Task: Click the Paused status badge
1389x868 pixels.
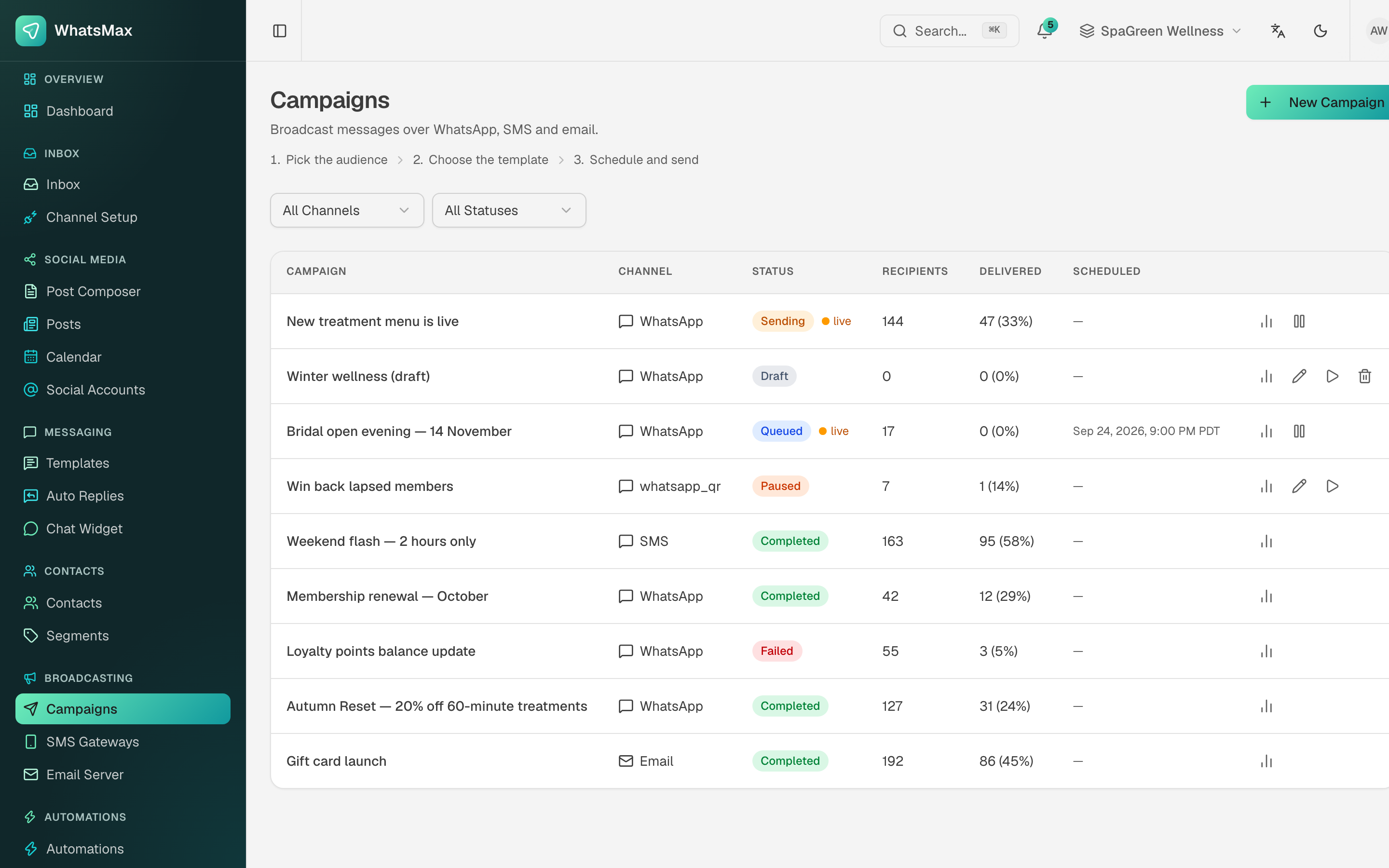Action: tap(780, 486)
